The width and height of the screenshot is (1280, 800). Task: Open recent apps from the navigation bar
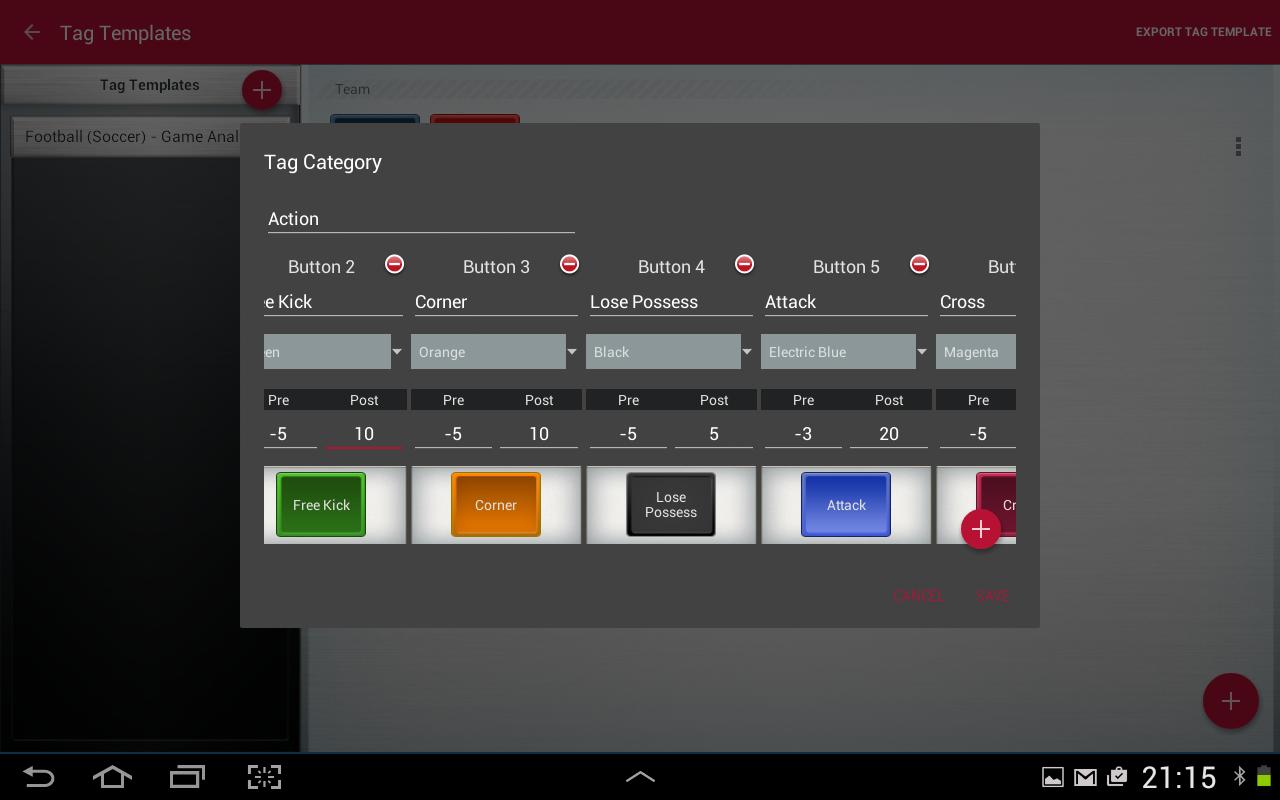point(187,777)
